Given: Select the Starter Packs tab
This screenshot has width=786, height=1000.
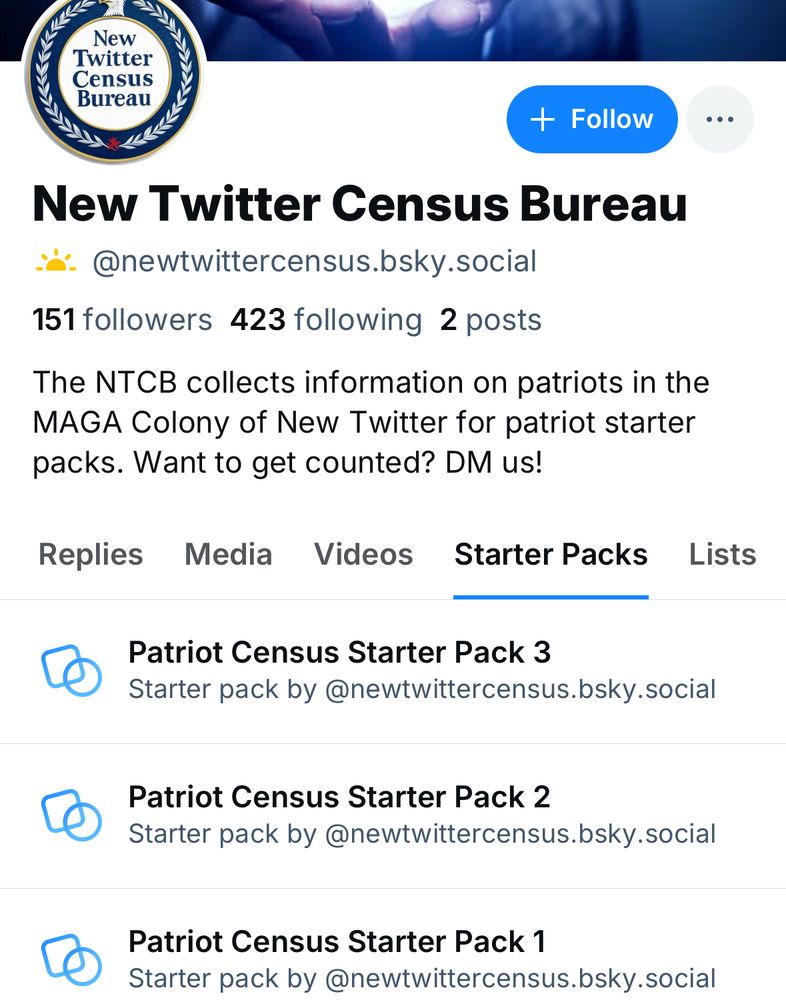Looking at the screenshot, I should tap(551, 554).
